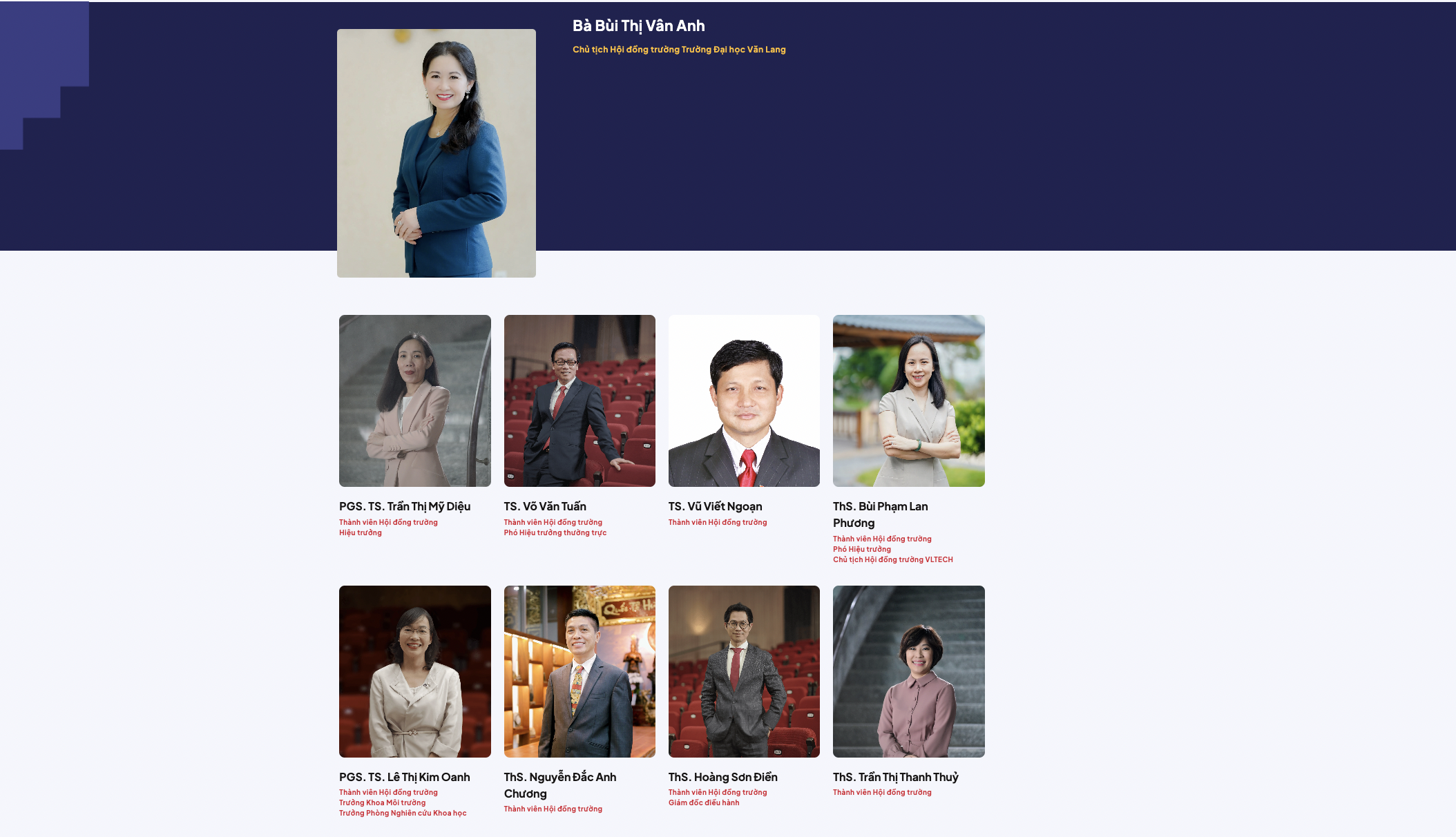
Task: Open photo of ThS. Bùi Phạm Lan Phương
Action: (909, 401)
